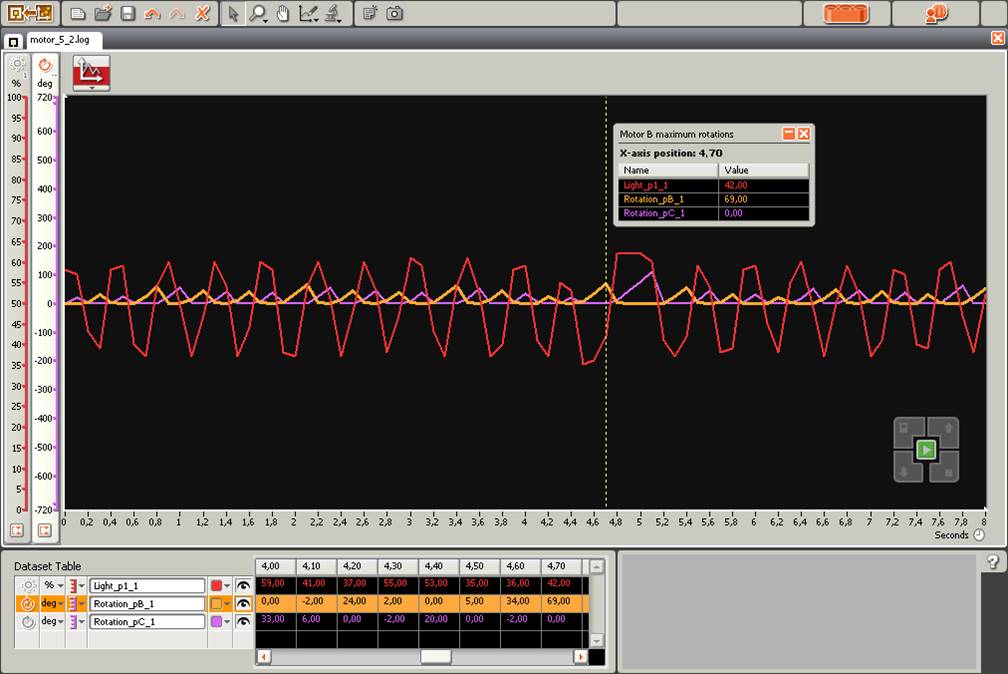Click the Open file folder icon
Screen dimensions: 1008x674
(x=103, y=14)
